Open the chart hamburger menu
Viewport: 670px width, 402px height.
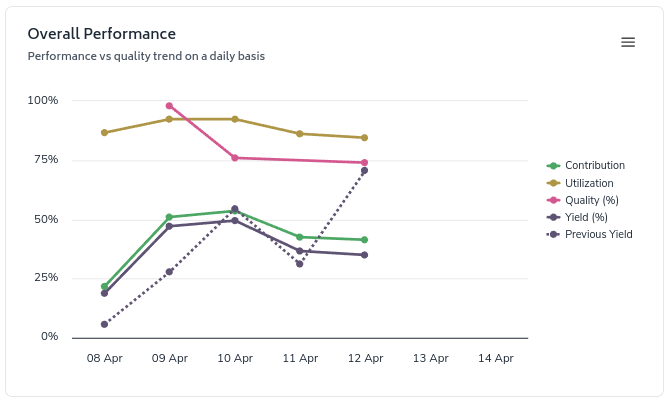(628, 42)
